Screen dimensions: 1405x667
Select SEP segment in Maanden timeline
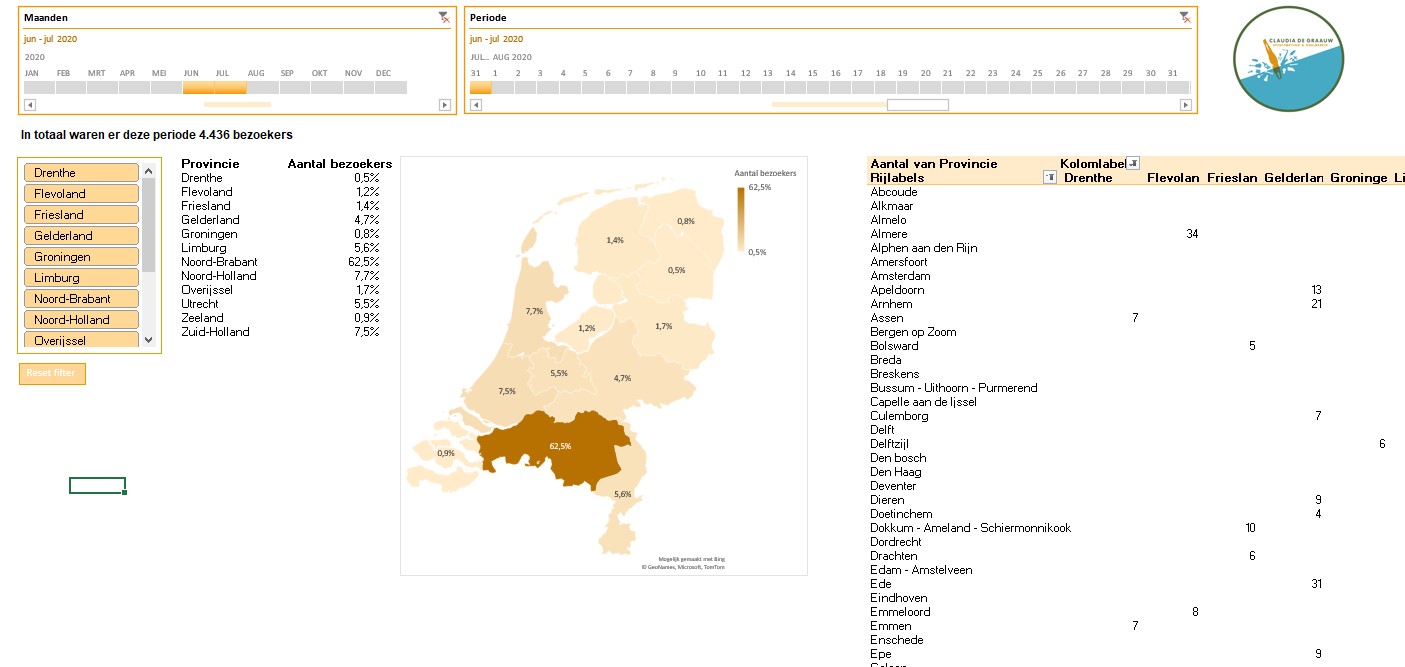(295, 87)
